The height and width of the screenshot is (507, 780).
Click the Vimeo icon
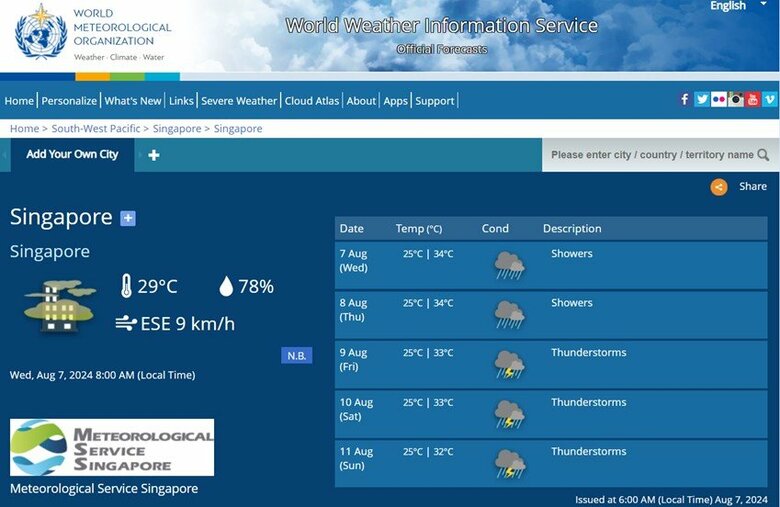769,99
